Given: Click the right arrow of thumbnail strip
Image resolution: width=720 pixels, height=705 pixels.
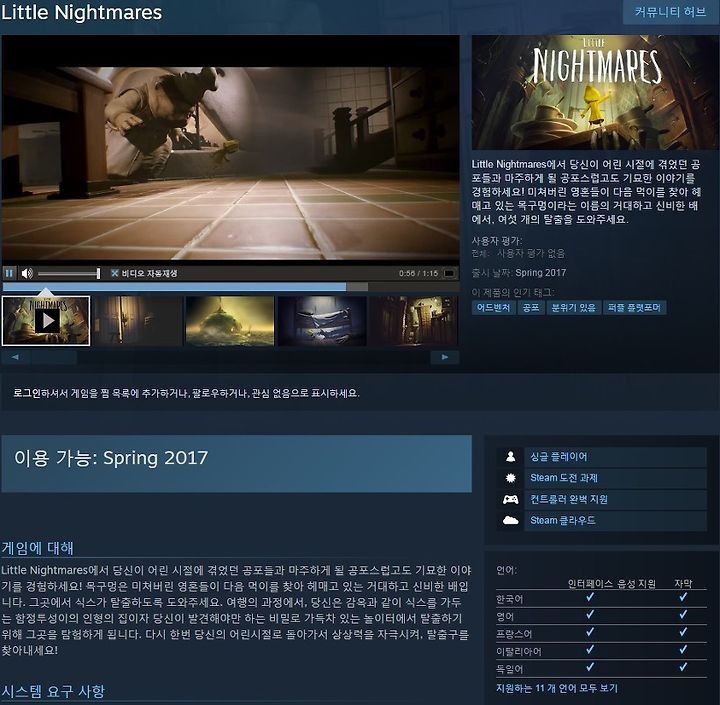Looking at the screenshot, I should coord(444,357).
